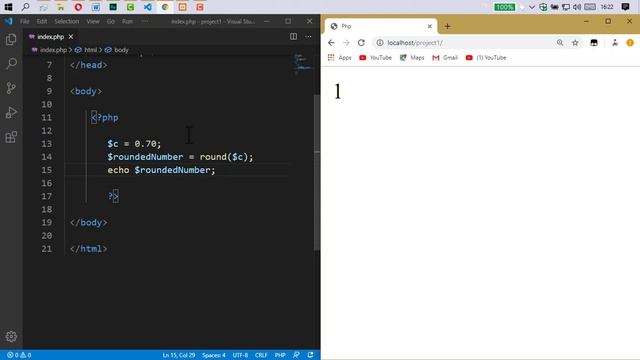Open Apps from bookmarks bar
640x360 pixels.
coord(340,58)
